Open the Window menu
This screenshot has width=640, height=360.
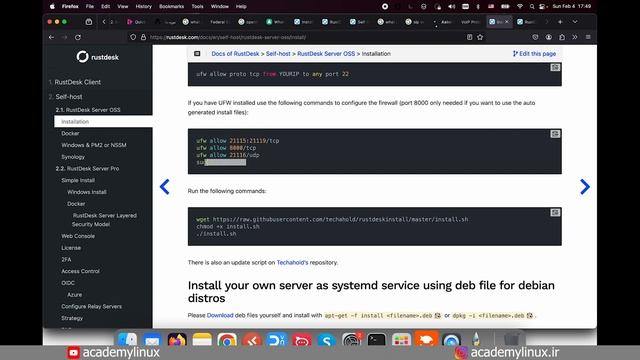tap(220, 7)
